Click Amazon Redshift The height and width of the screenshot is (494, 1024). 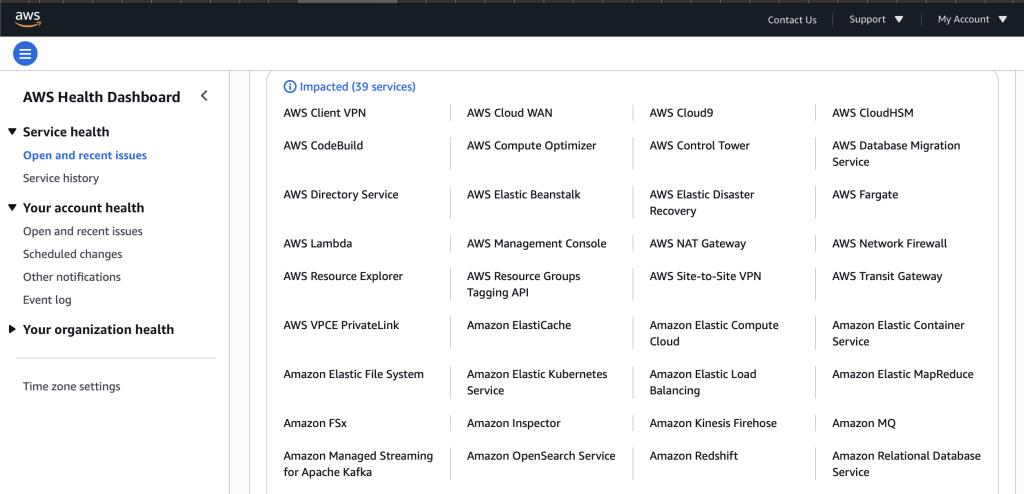coord(694,456)
